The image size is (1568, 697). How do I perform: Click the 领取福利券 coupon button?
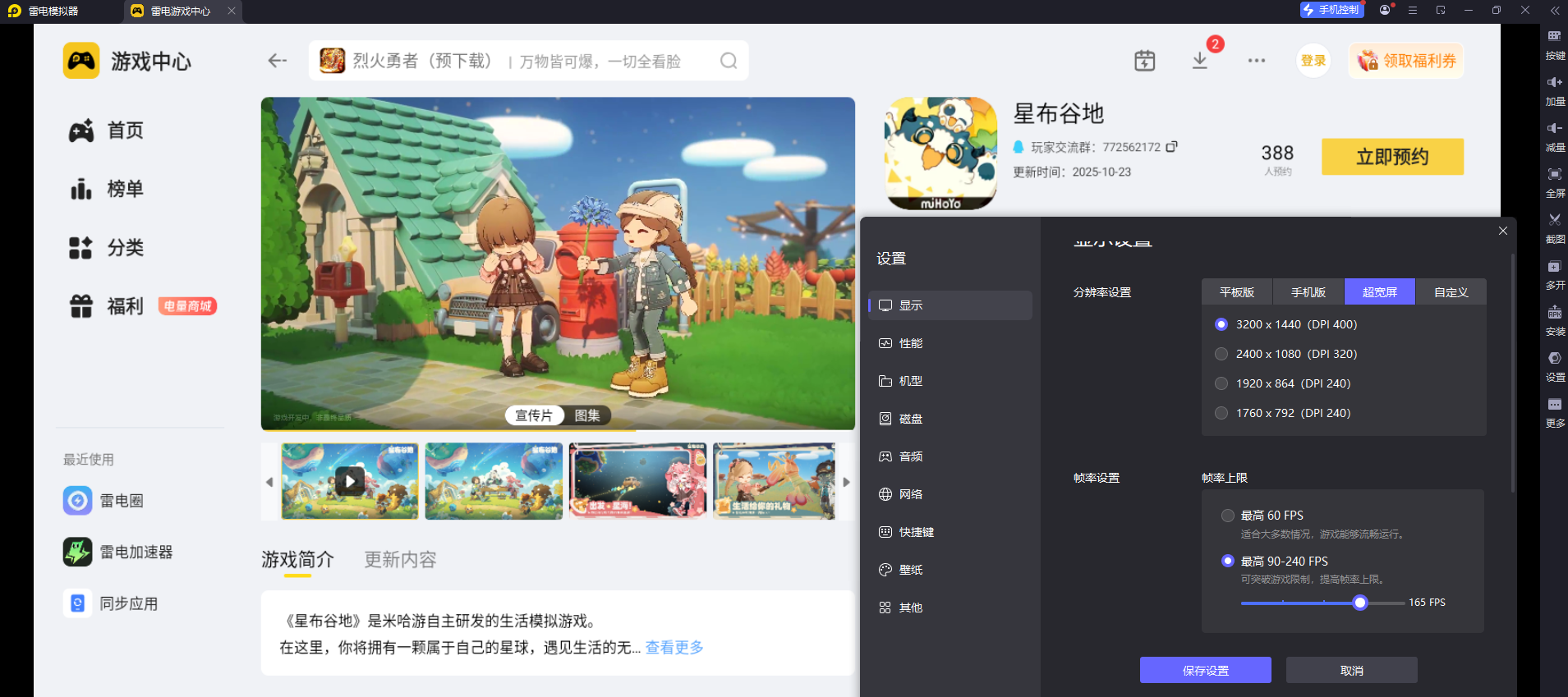point(1406,61)
